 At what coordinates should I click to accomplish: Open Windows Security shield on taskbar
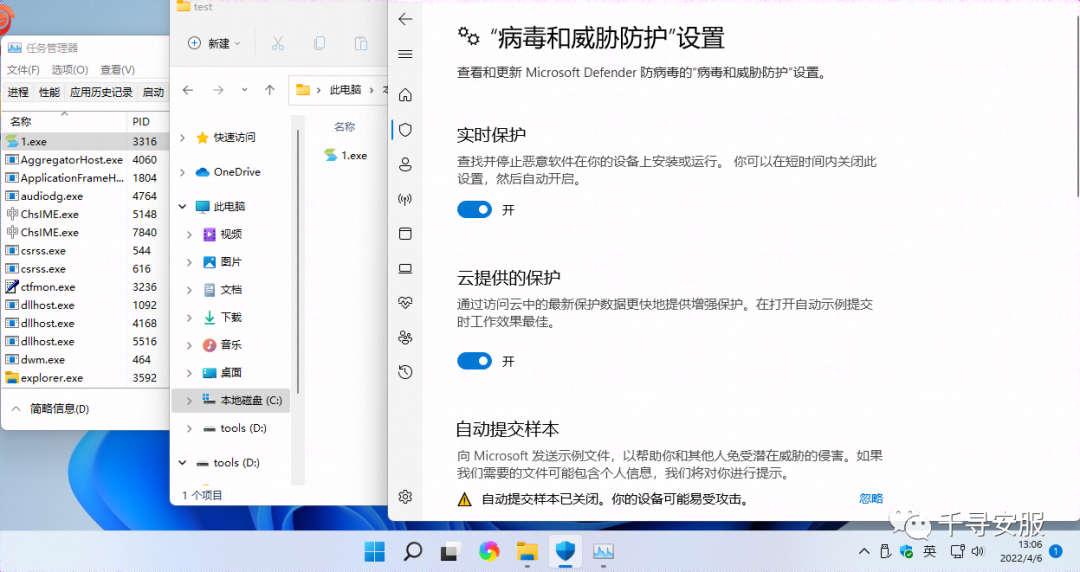coord(565,551)
